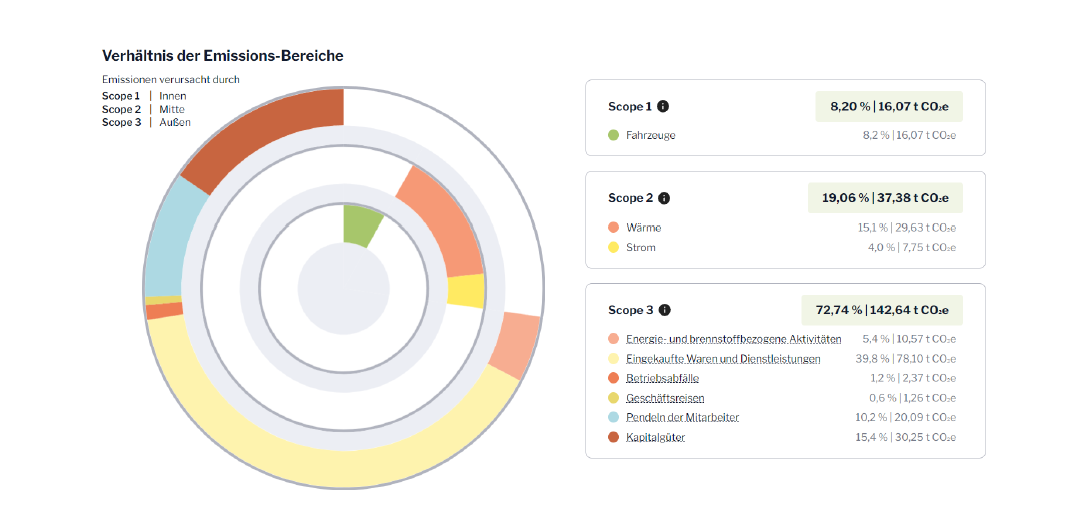
Task: Click the orange Wärme legend dot
Action: coord(613,228)
